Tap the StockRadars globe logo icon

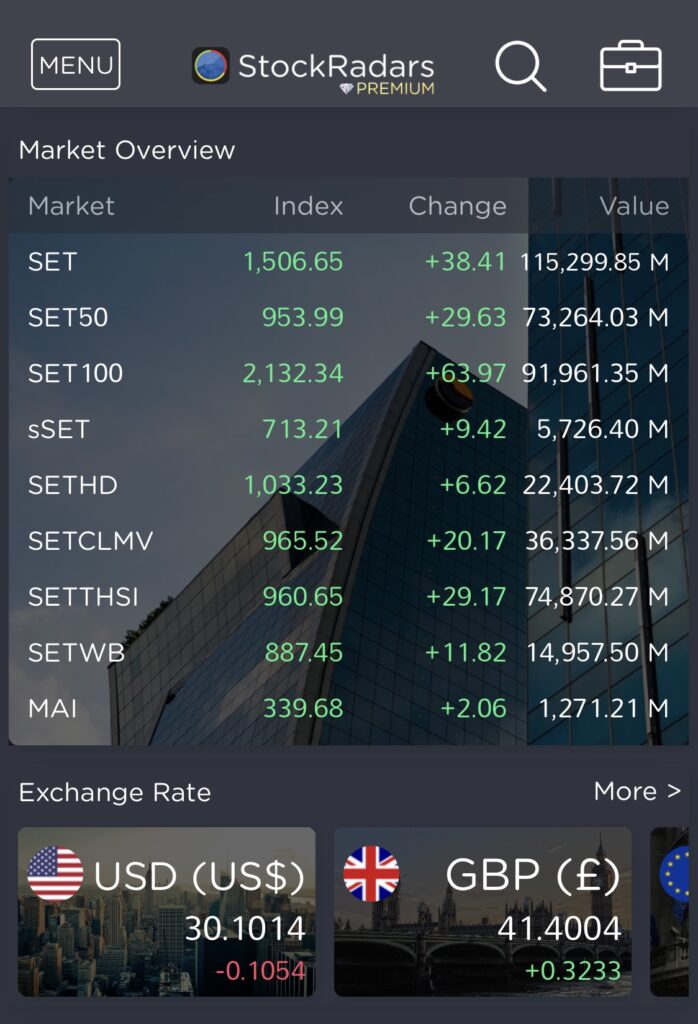point(211,66)
